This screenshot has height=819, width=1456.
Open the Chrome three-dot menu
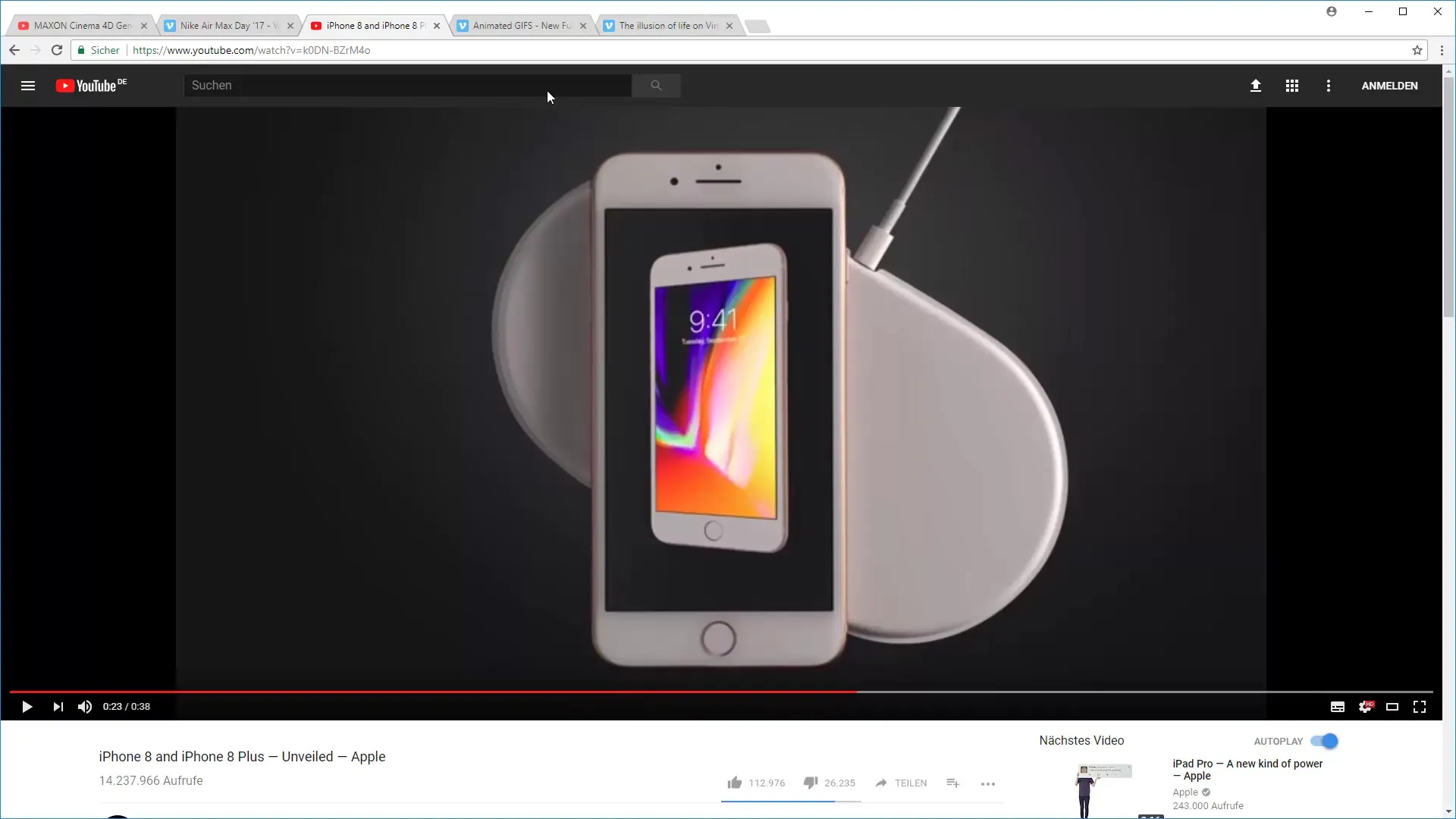pos(1442,50)
